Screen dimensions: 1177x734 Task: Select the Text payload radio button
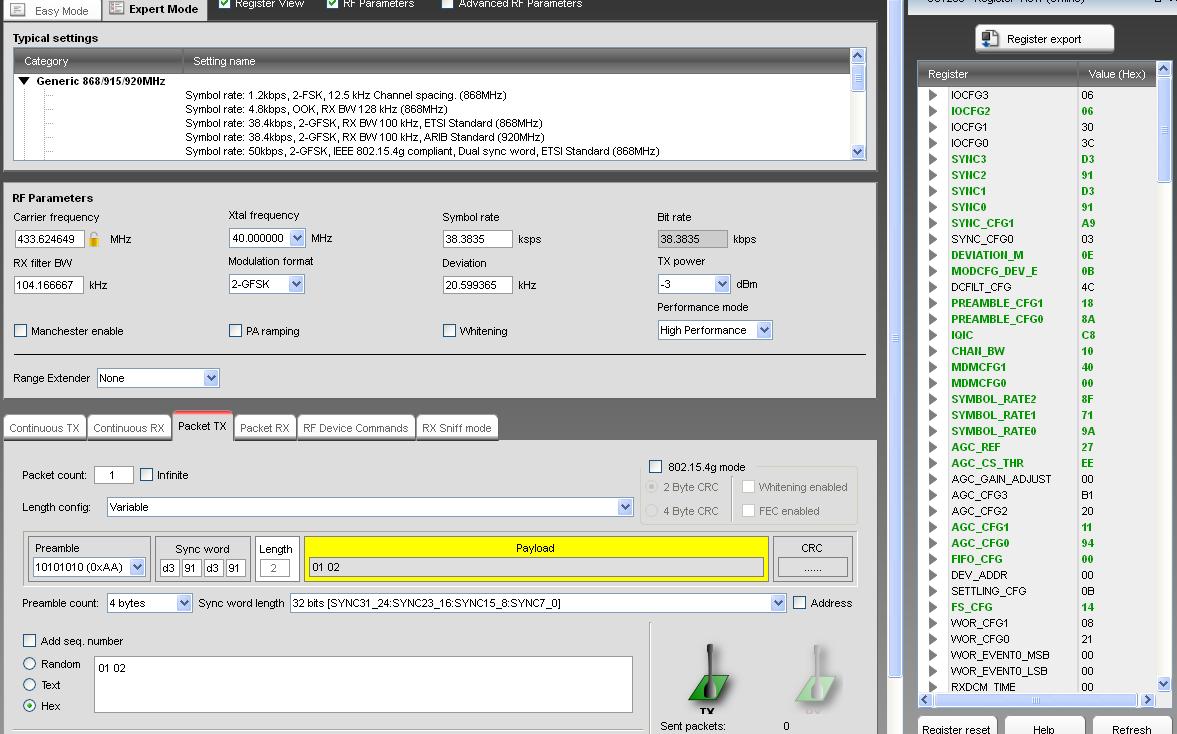[29, 685]
